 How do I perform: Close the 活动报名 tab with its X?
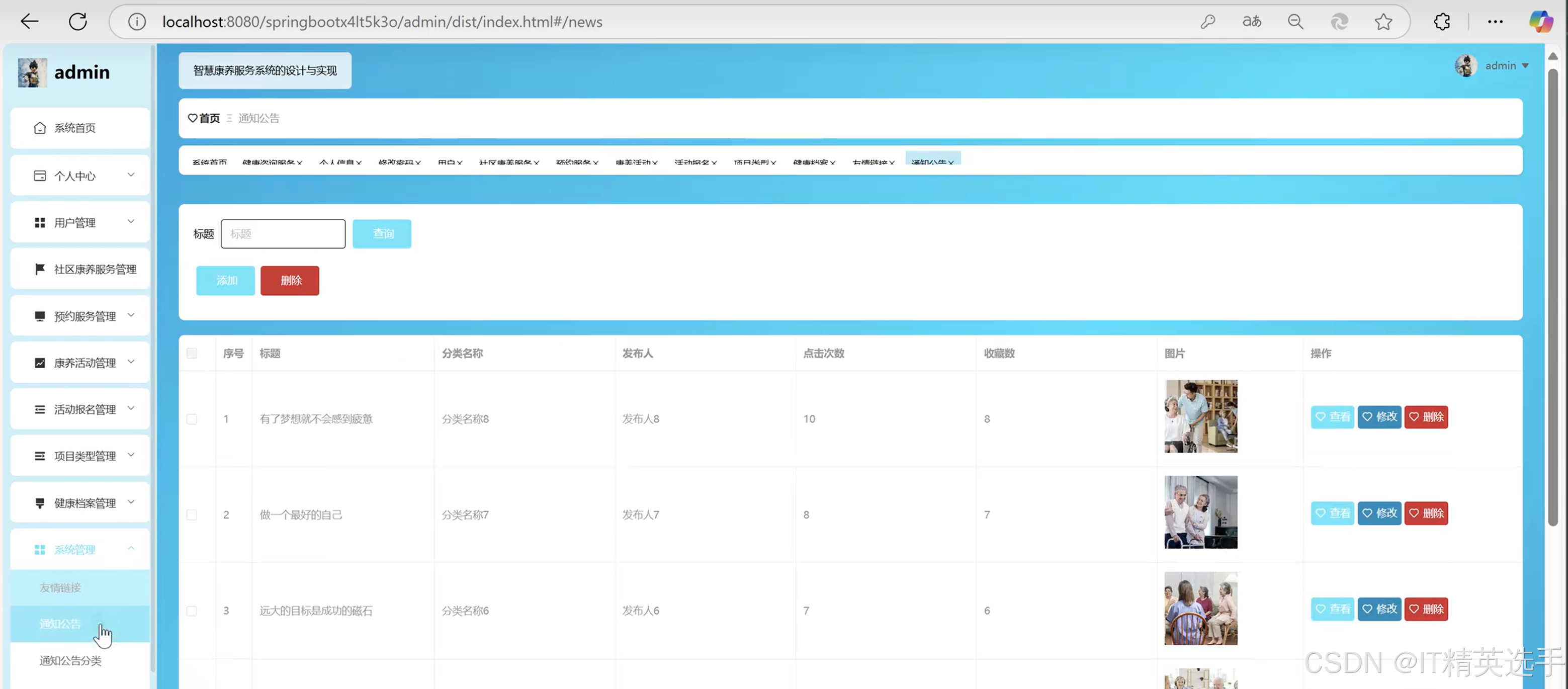click(714, 162)
